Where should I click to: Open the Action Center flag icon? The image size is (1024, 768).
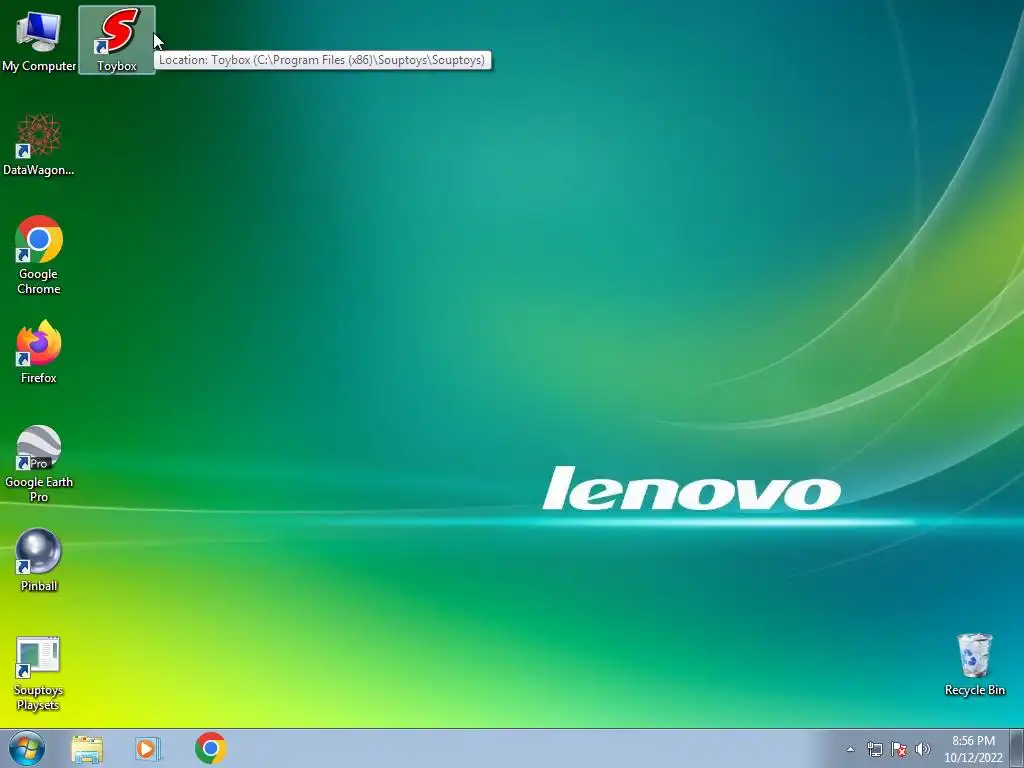coord(899,749)
